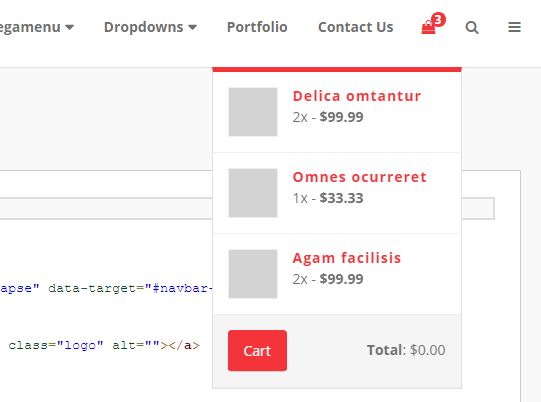Expand the Dropdowns caret arrow
The height and width of the screenshot is (402, 541).
(193, 27)
